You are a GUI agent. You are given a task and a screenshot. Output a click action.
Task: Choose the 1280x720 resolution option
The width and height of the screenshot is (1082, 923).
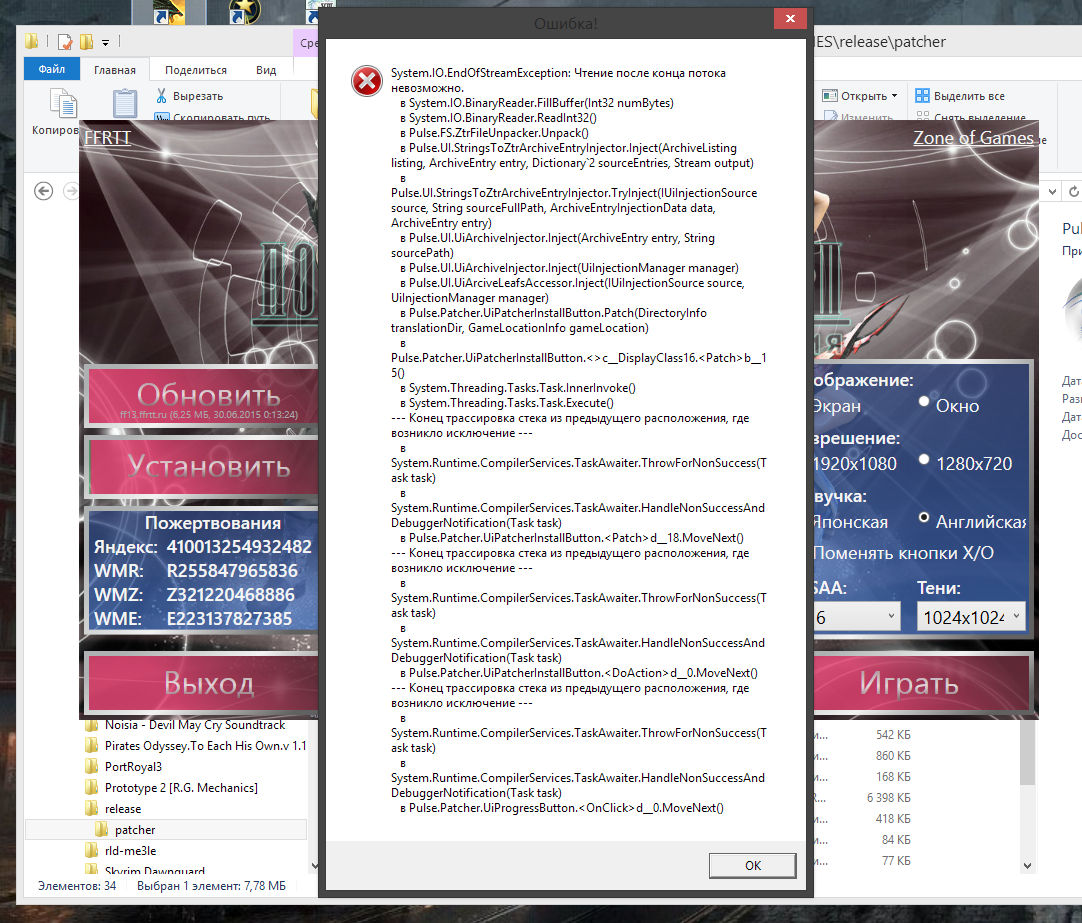[924, 460]
